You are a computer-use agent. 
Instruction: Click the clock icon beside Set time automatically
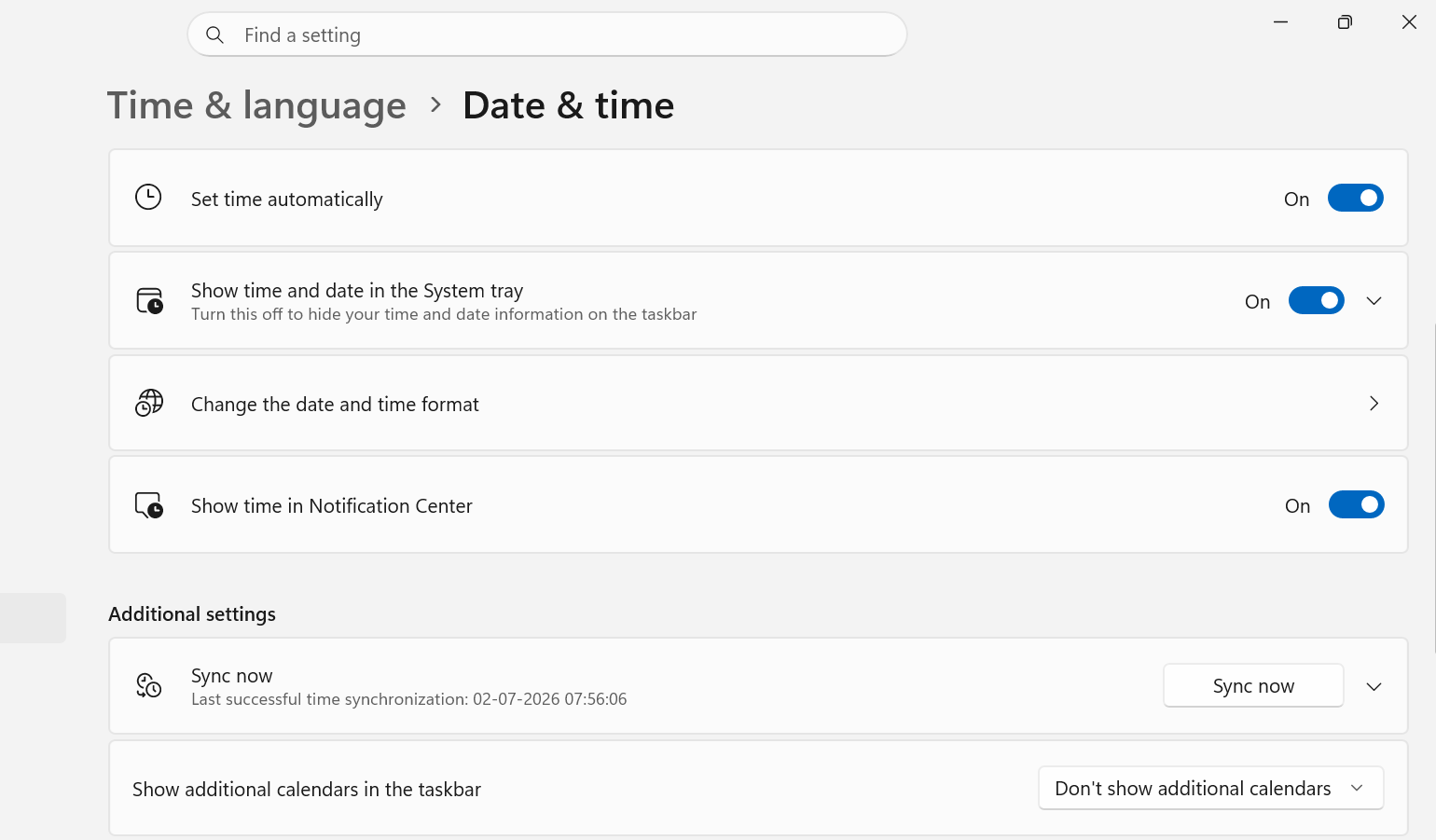click(x=148, y=198)
